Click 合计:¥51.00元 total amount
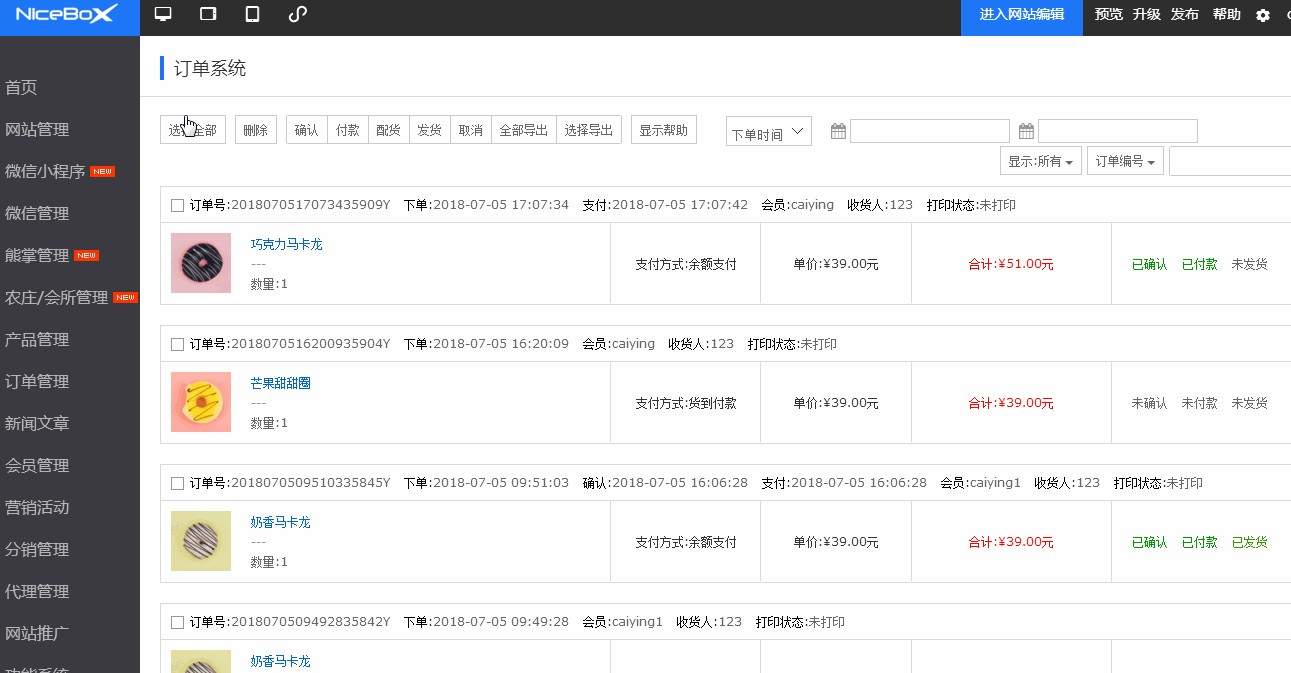The width and height of the screenshot is (1291, 673). (1011, 264)
